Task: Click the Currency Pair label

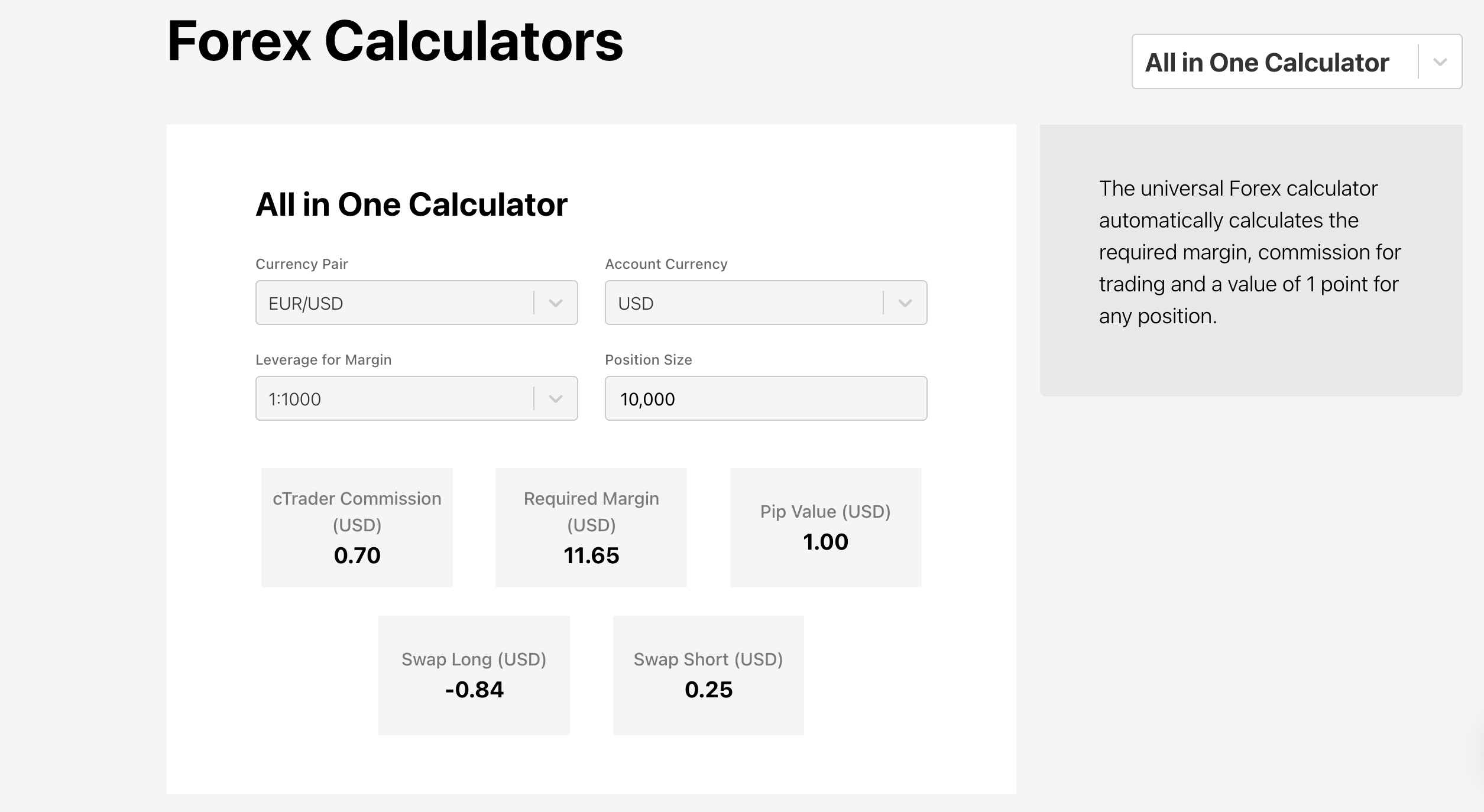Action: point(302,264)
